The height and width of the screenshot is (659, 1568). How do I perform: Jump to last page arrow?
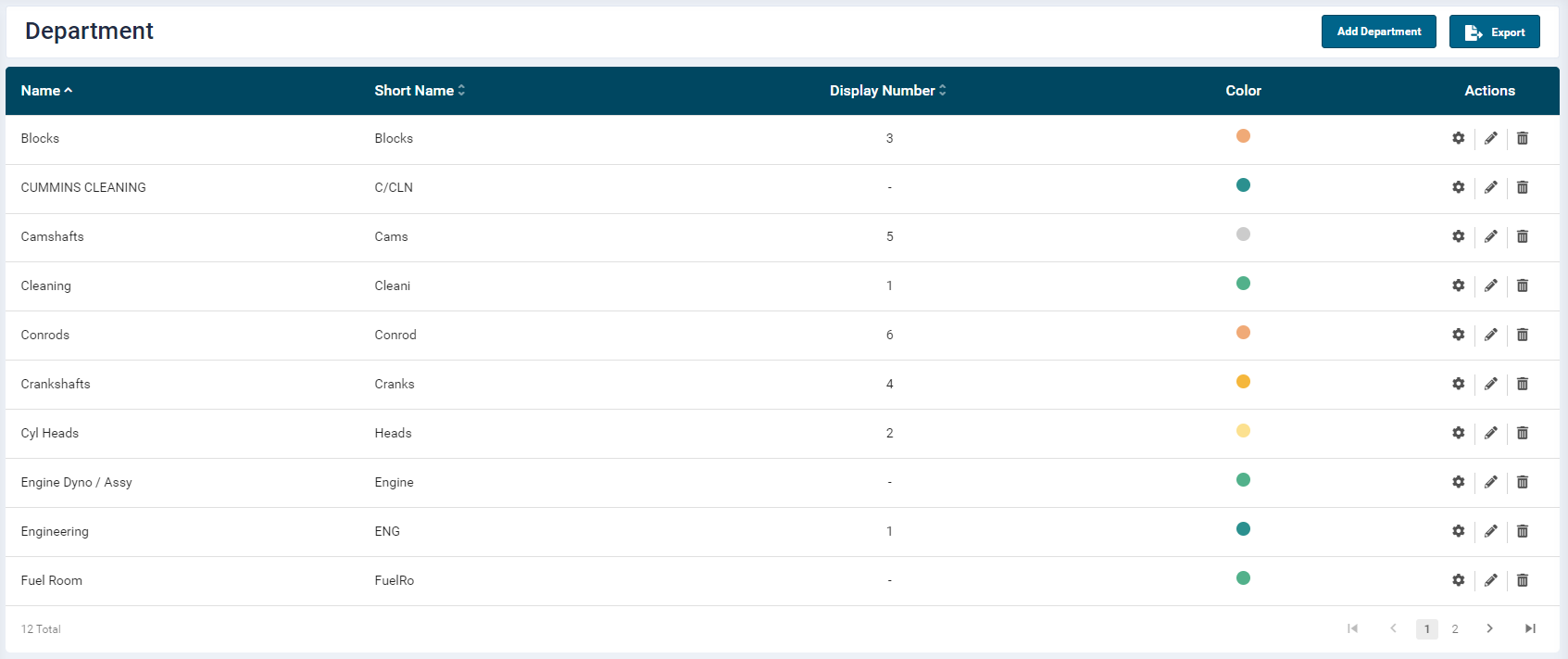tap(1530, 629)
